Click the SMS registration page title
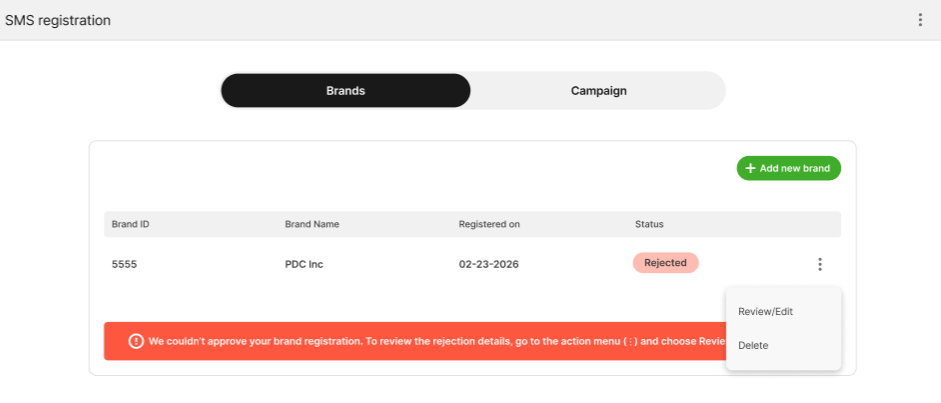Image resolution: width=941 pixels, height=403 pixels. pyautogui.click(x=58, y=20)
